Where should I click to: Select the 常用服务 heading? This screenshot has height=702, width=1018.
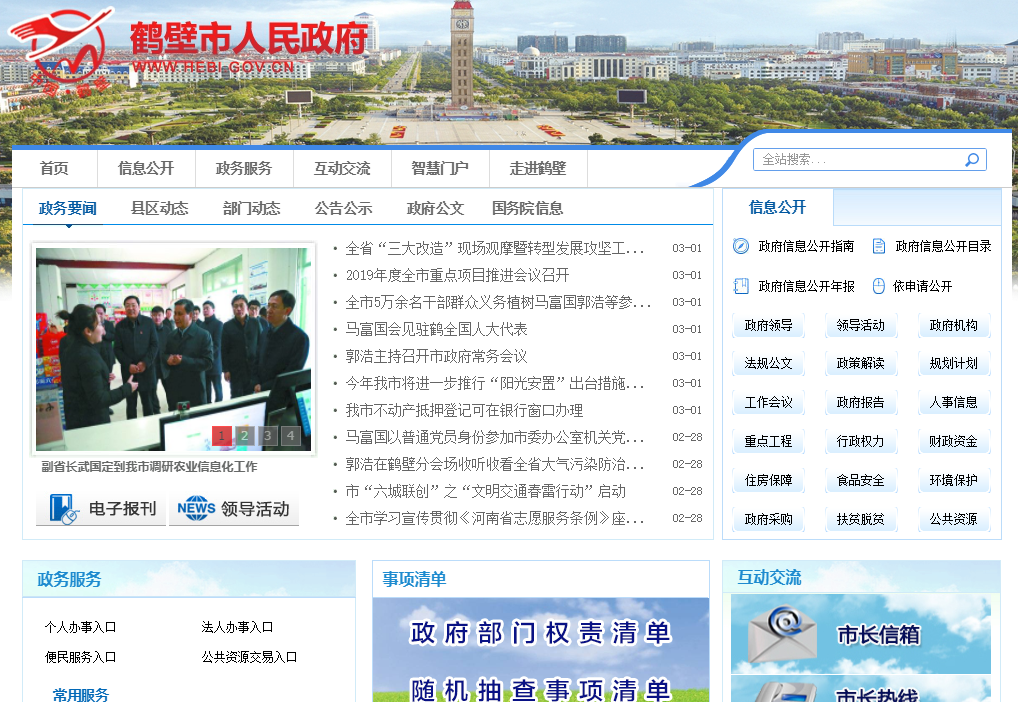click(x=81, y=694)
